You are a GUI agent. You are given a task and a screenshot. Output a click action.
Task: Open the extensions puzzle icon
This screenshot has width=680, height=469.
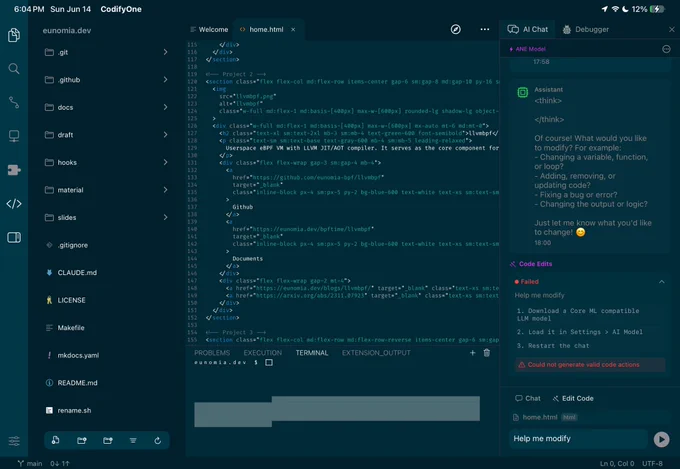point(14,170)
